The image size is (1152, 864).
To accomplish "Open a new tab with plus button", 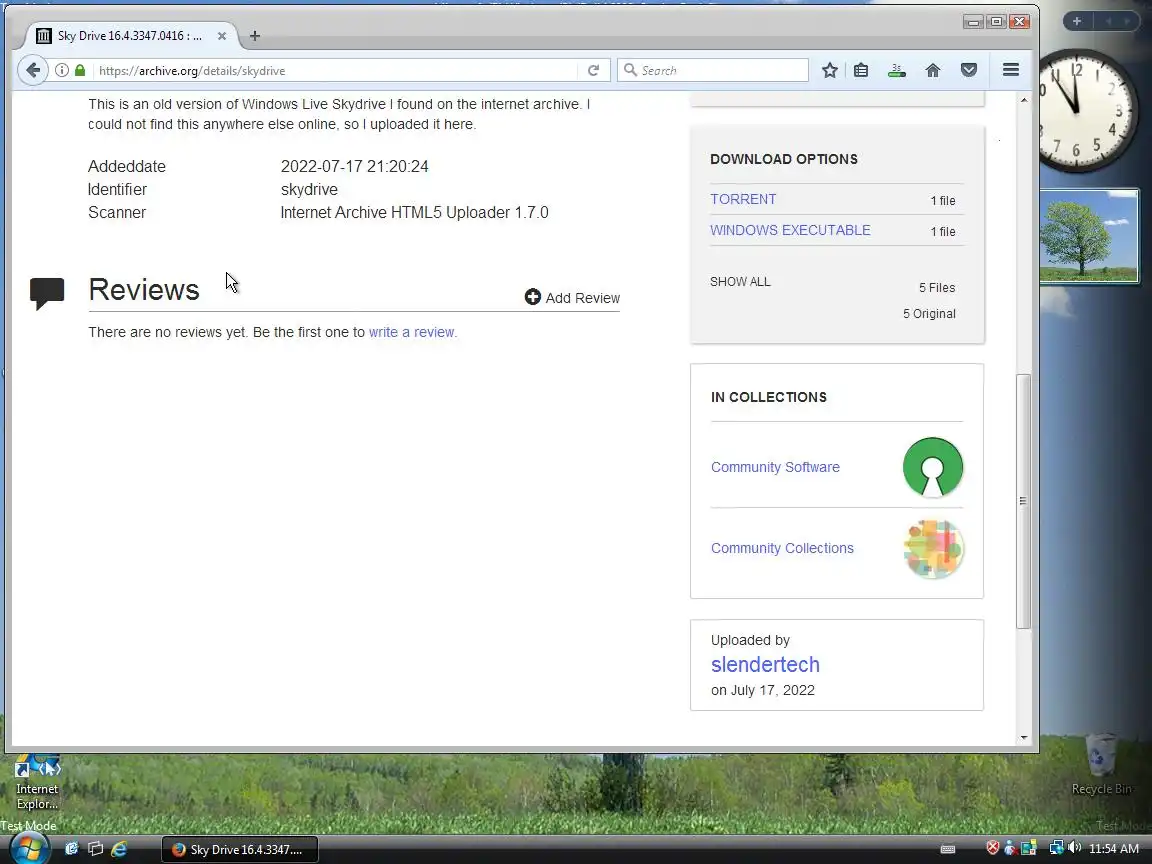I will 254,35.
